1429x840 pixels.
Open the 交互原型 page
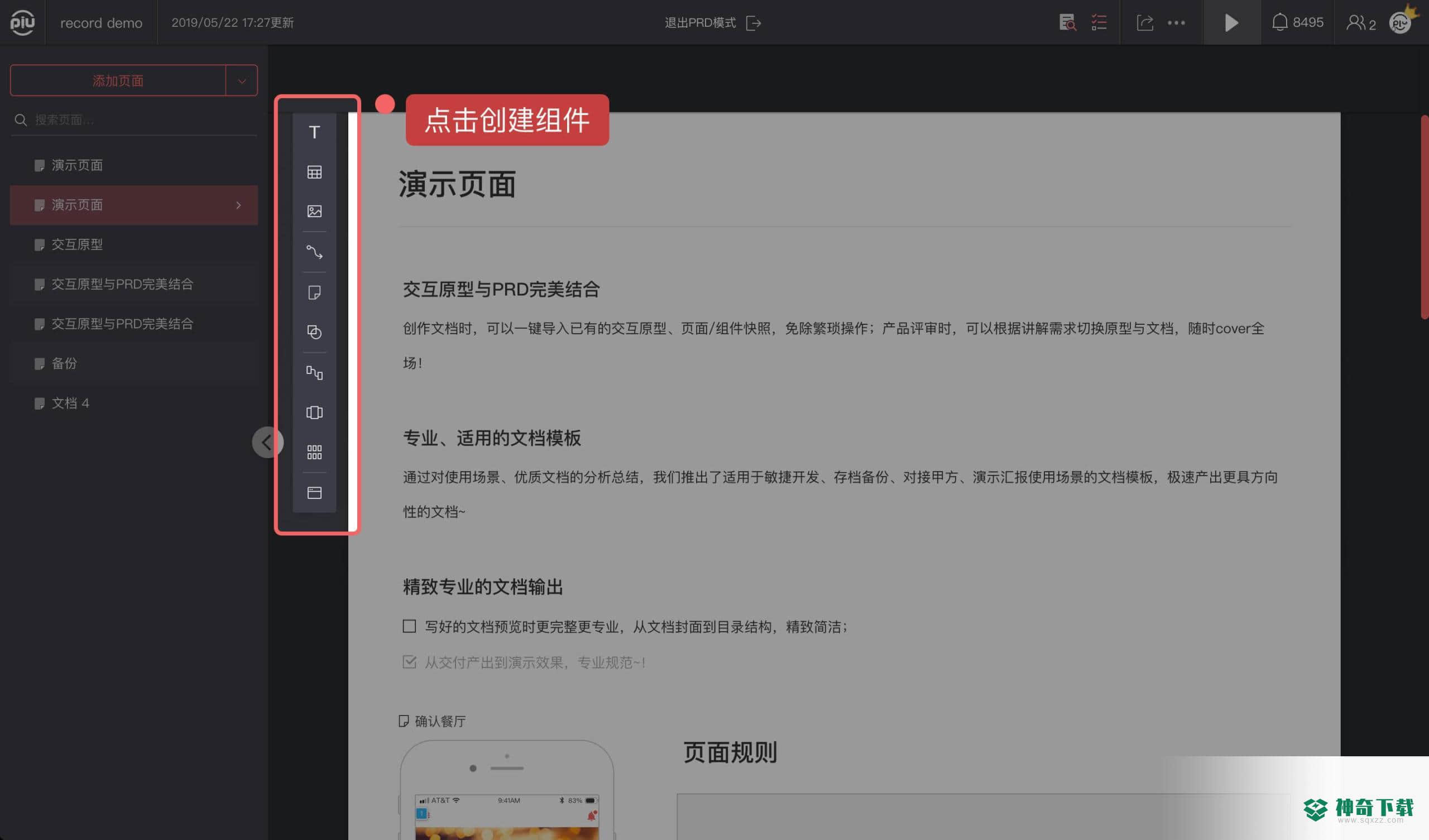[x=134, y=244]
